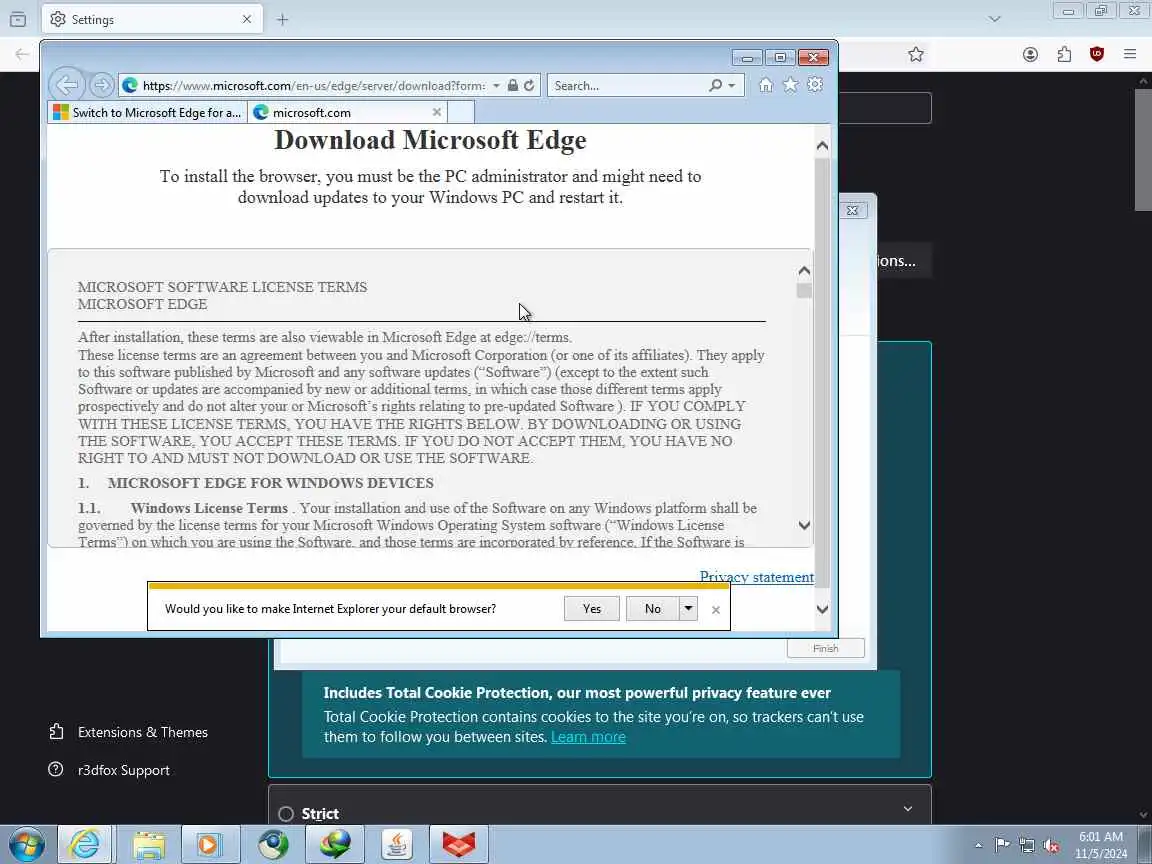Open the Windows Start menu
The height and width of the screenshot is (864, 1152).
pyautogui.click(x=26, y=844)
